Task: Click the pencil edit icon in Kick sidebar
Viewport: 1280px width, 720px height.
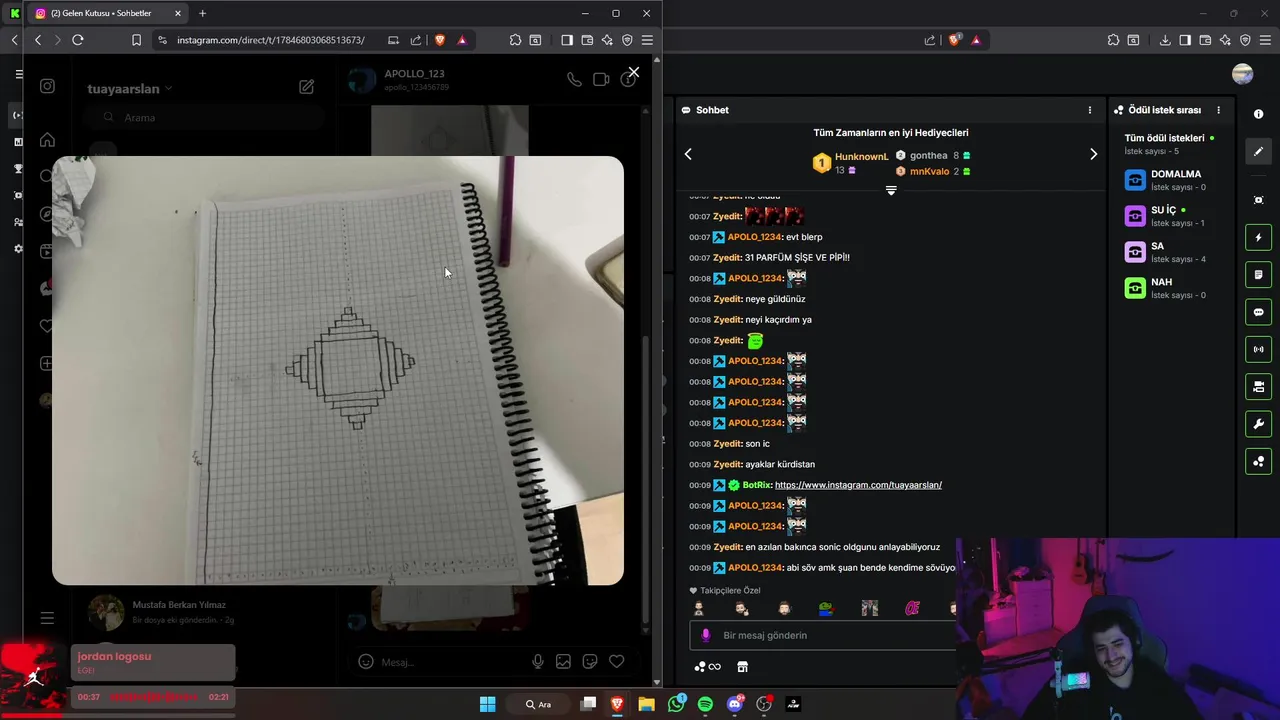Action: [x=1258, y=151]
